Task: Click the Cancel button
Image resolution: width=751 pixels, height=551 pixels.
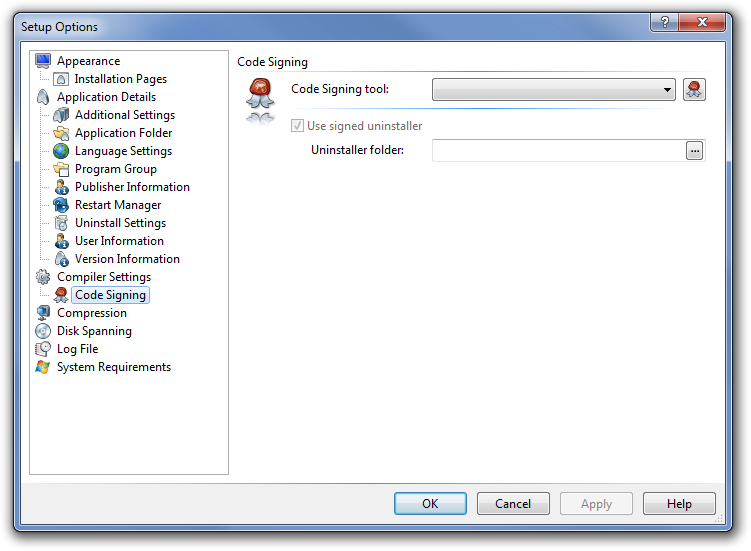Action: (513, 503)
